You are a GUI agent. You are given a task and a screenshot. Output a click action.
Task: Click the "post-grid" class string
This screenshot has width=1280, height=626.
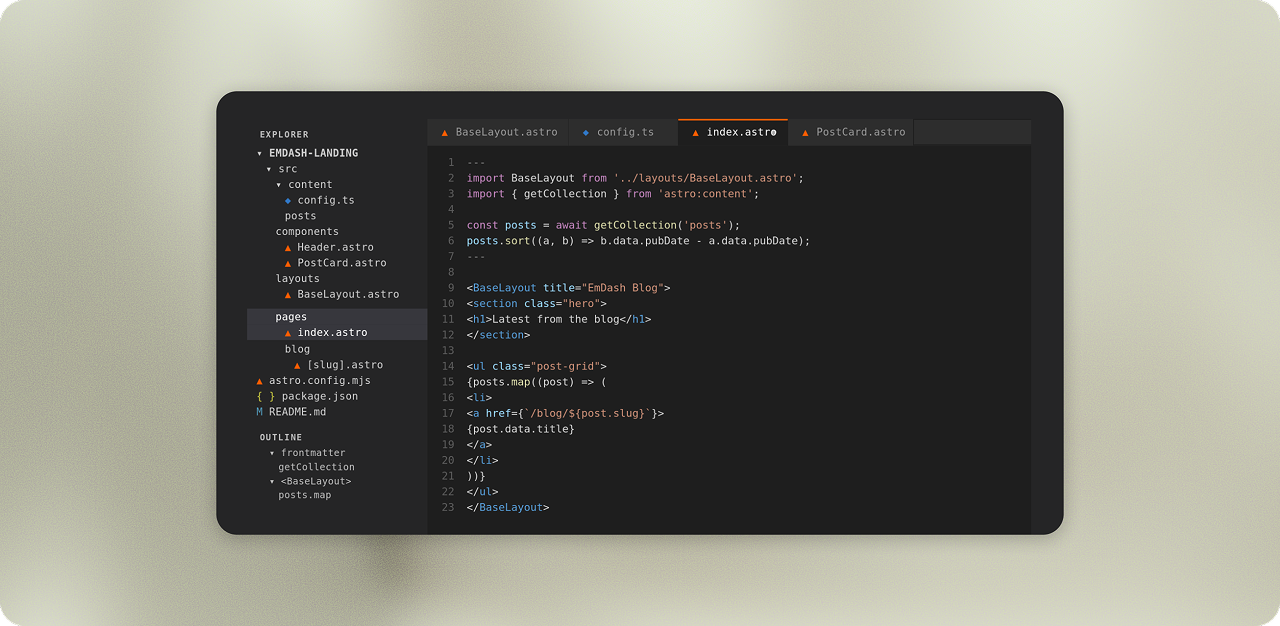click(x=565, y=366)
